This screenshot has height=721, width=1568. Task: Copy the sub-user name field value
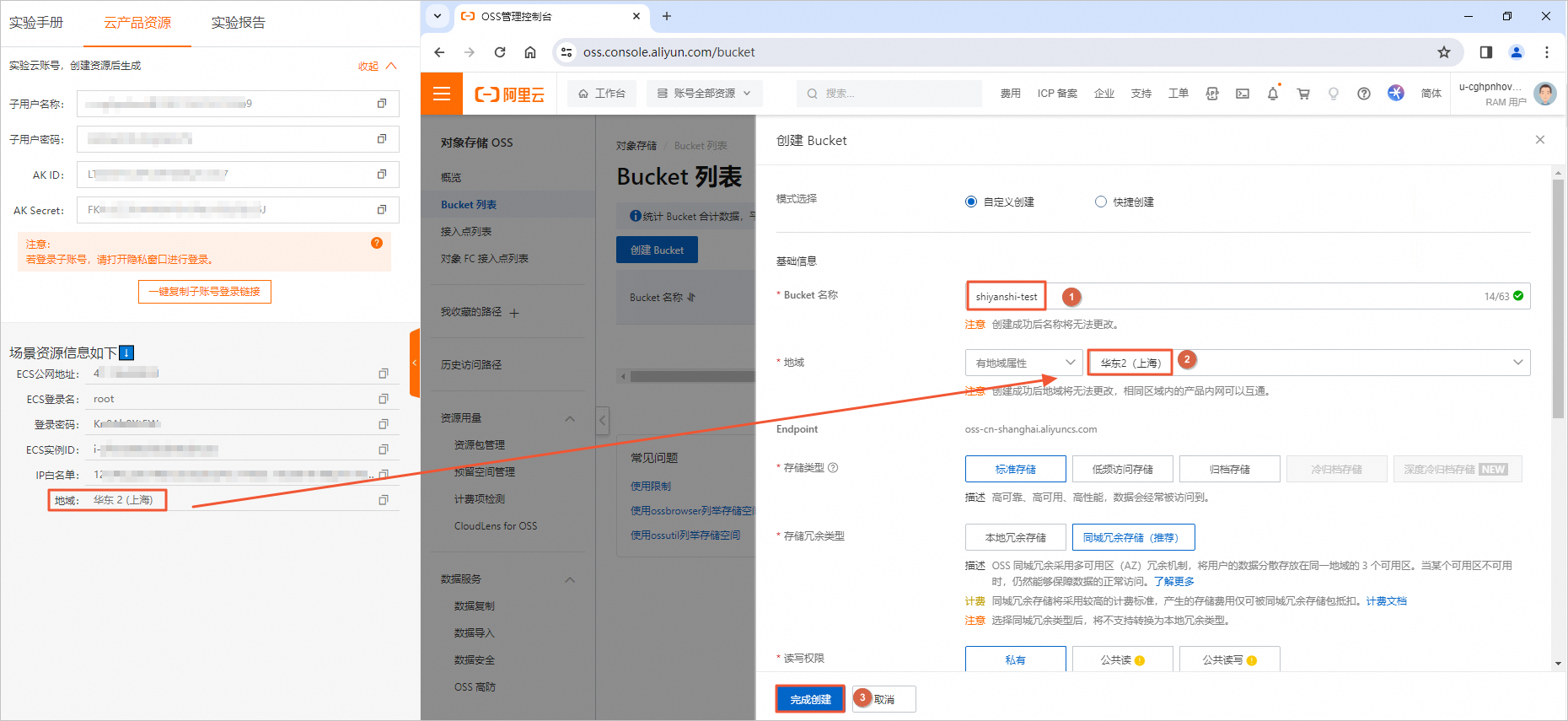pyautogui.click(x=382, y=104)
